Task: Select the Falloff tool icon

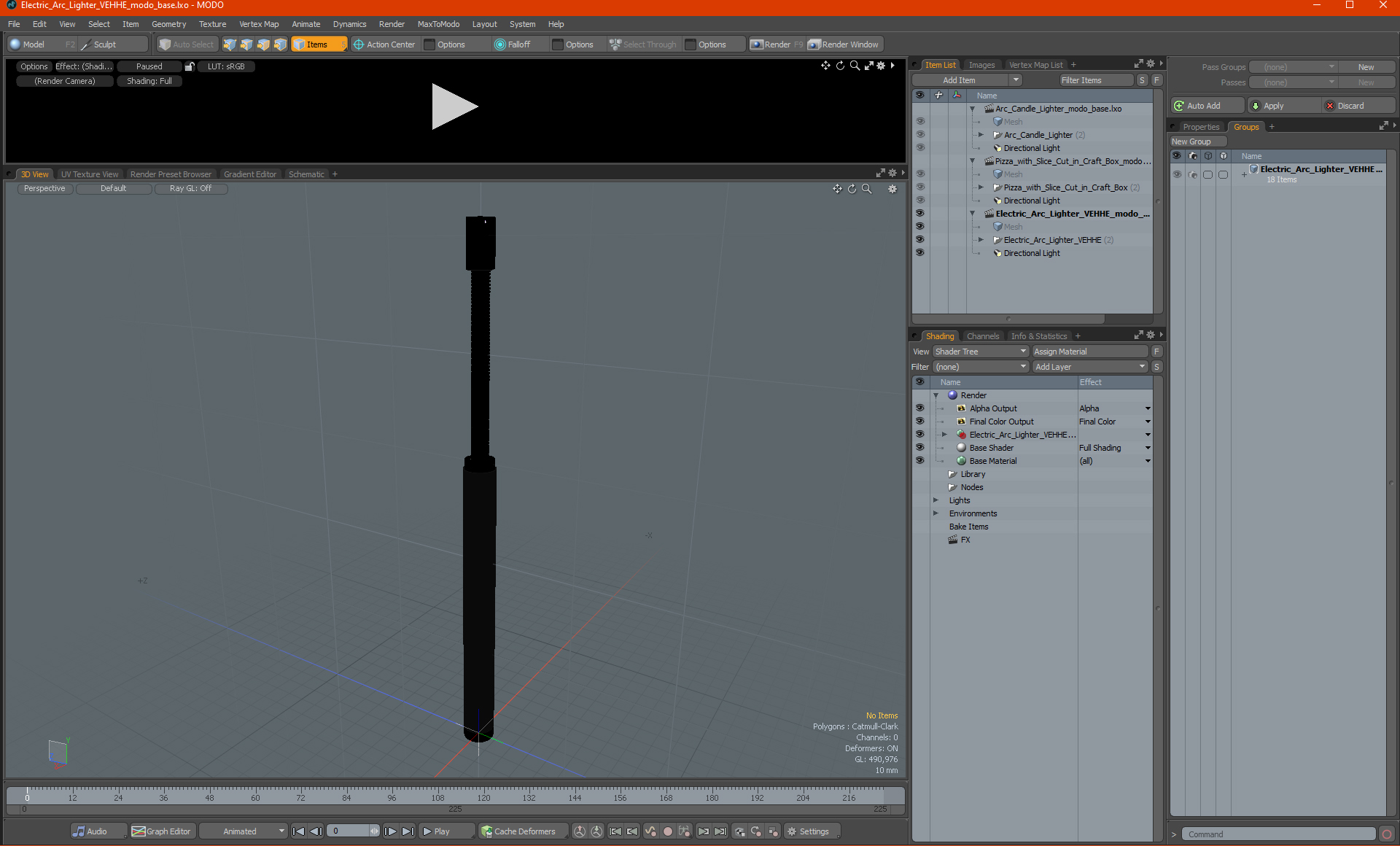Action: click(500, 44)
